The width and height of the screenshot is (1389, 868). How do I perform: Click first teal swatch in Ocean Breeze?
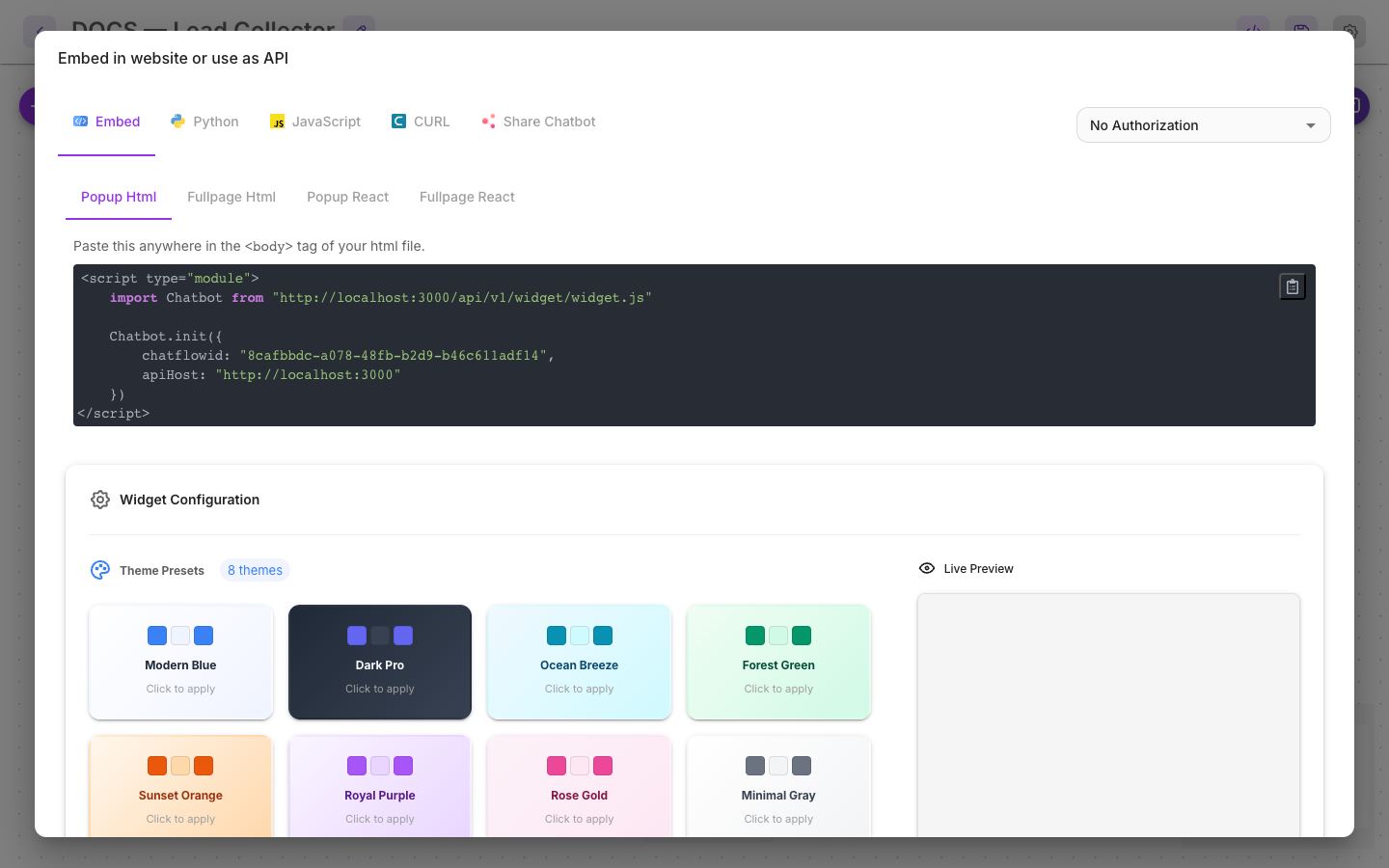point(557,636)
